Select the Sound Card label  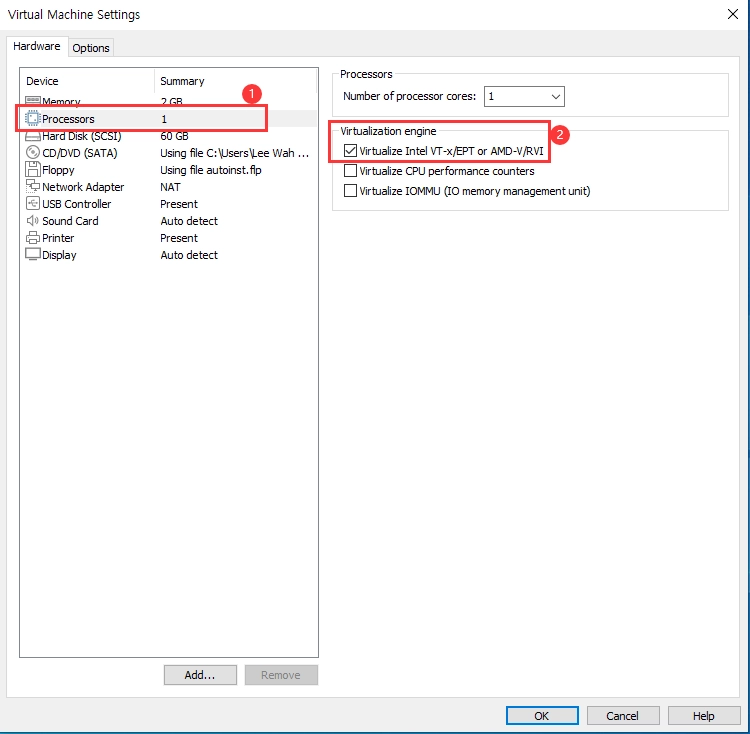(70, 221)
